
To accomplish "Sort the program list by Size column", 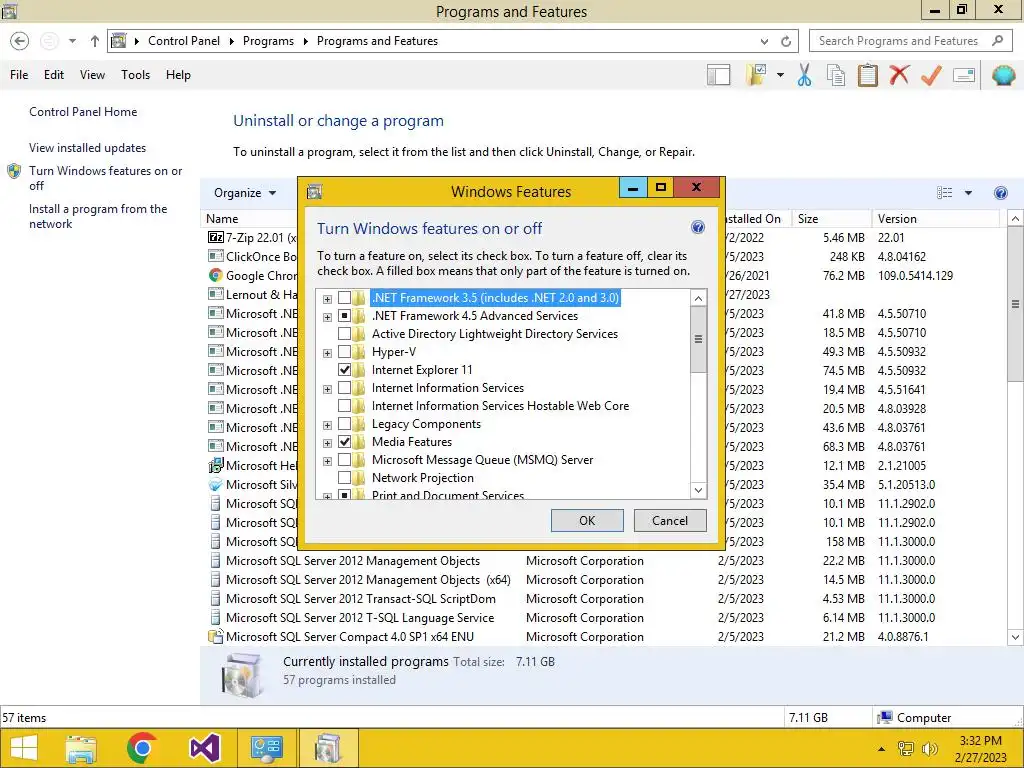I will click(x=831, y=219).
